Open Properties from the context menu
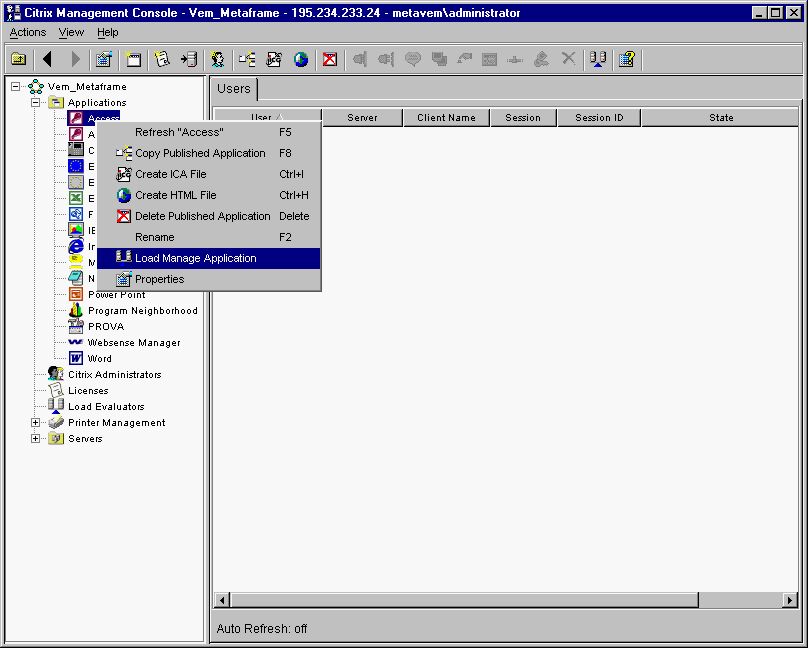 [209, 279]
